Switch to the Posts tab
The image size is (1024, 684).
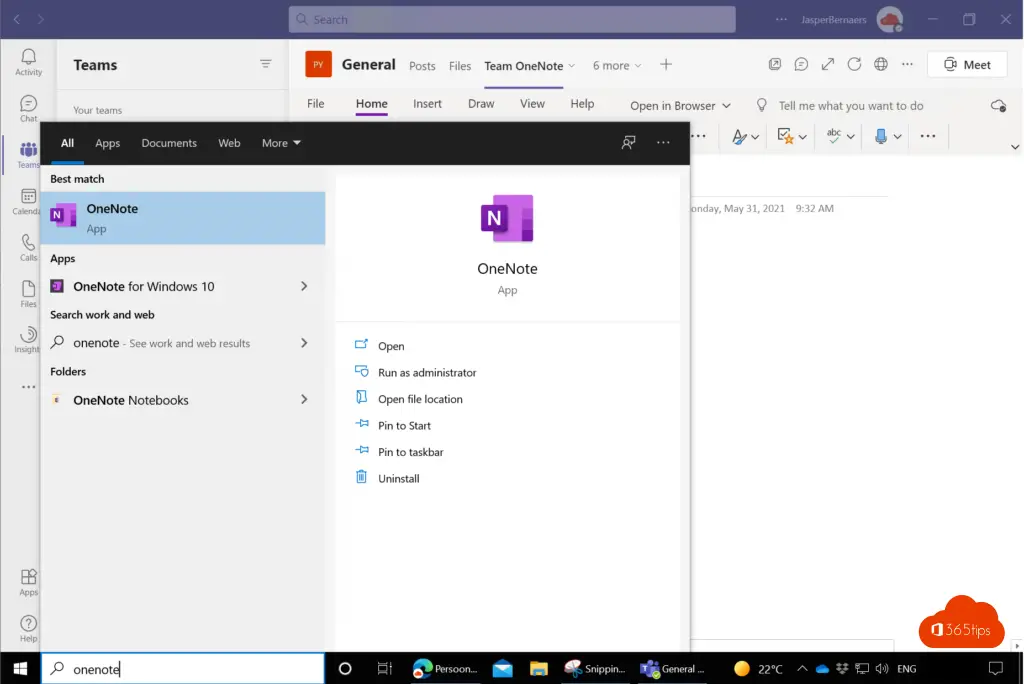click(x=422, y=65)
